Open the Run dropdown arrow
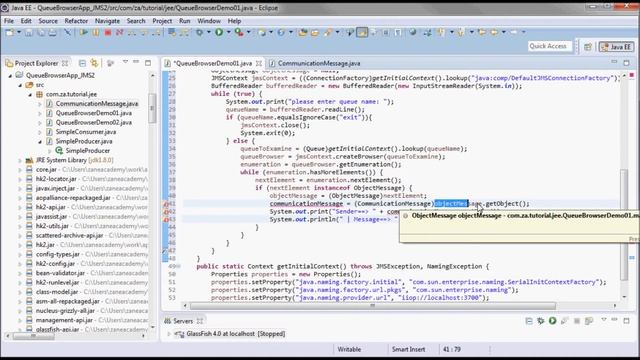The image size is (640, 360). [x=228, y=32]
